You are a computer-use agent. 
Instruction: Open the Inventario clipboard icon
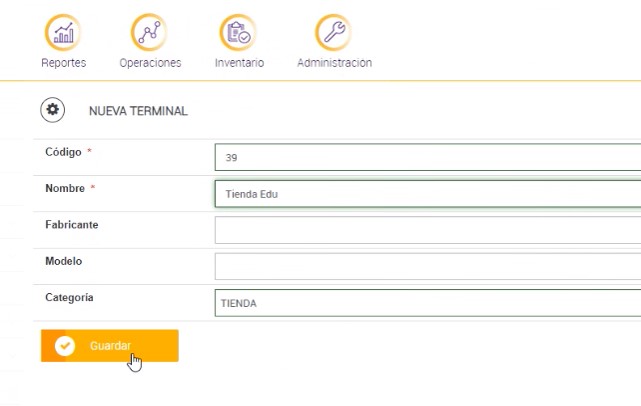tap(238, 32)
